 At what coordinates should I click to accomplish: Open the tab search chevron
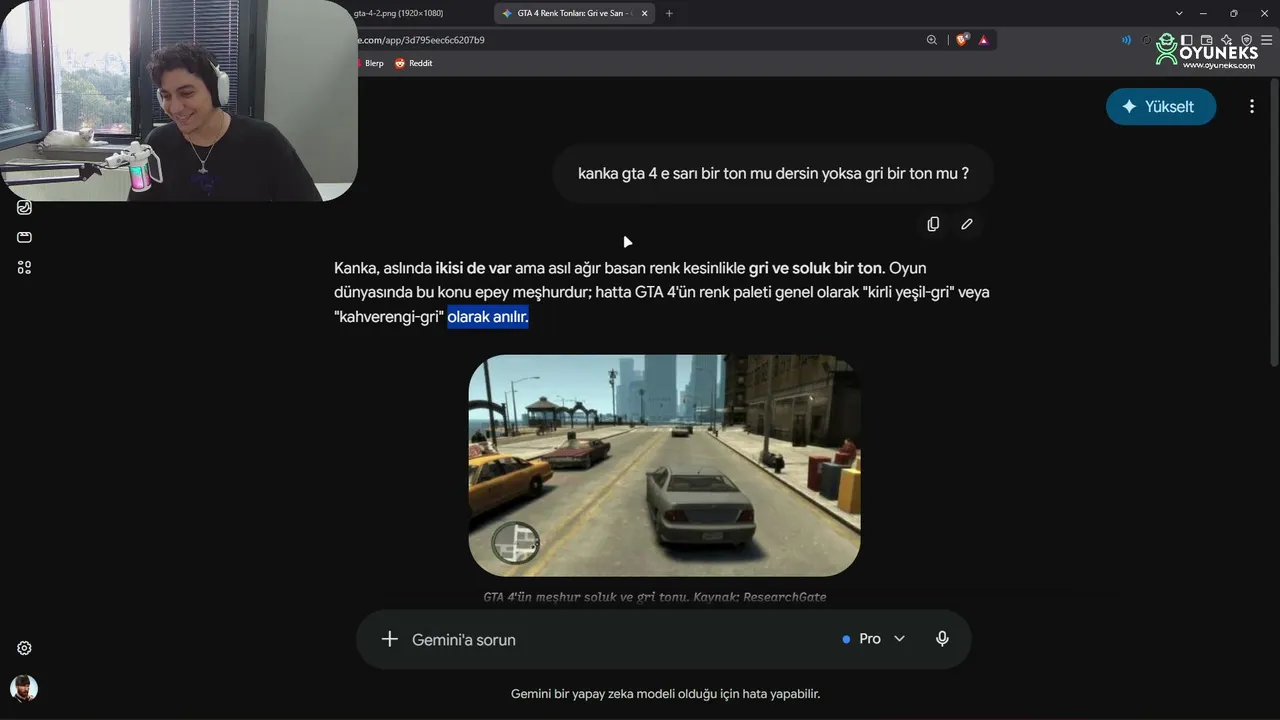[x=1180, y=13]
